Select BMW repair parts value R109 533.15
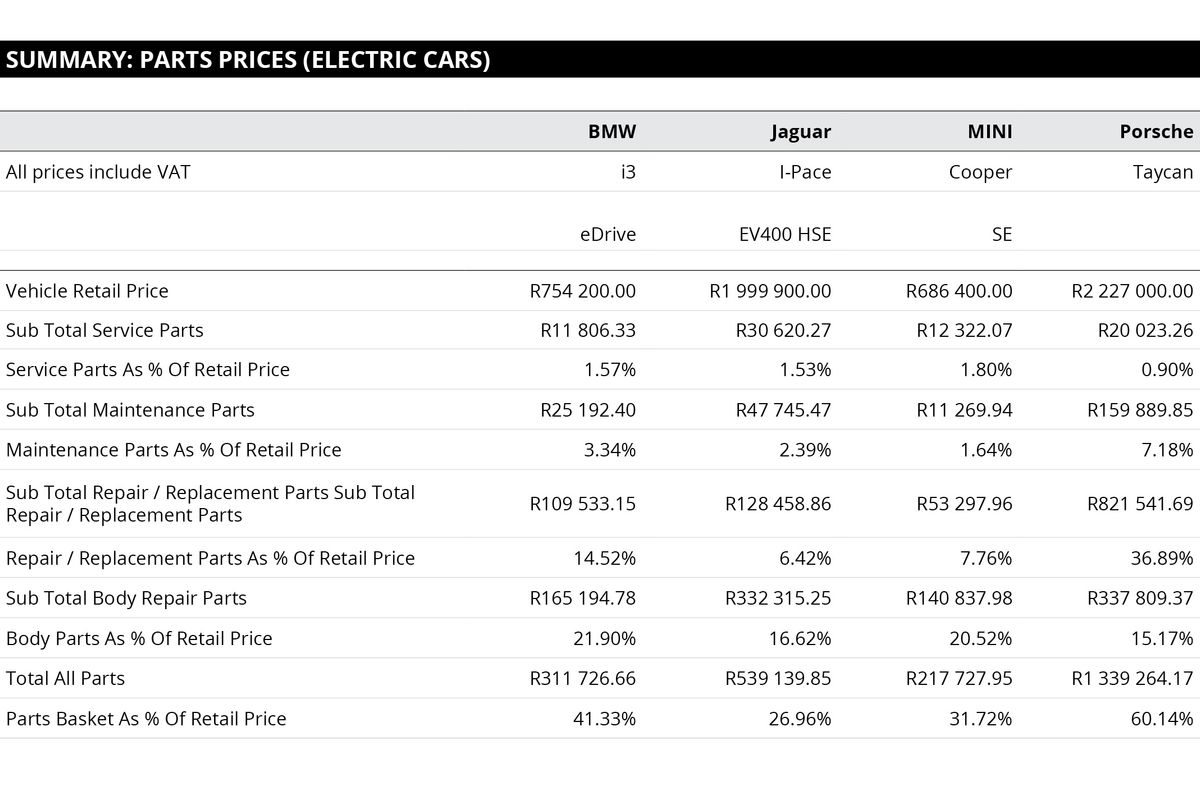This screenshot has width=1200, height=800. click(x=583, y=504)
